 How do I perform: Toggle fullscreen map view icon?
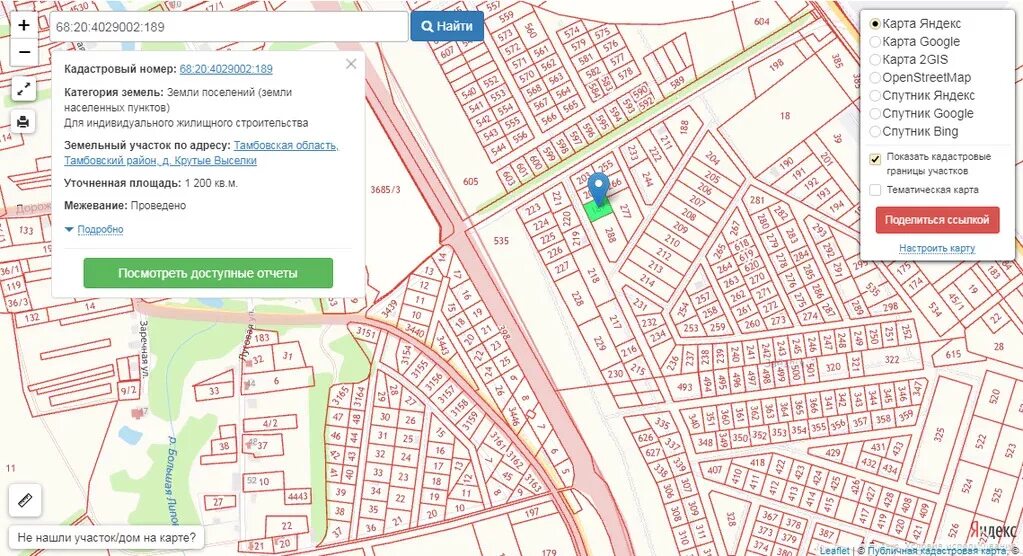pos(23,89)
